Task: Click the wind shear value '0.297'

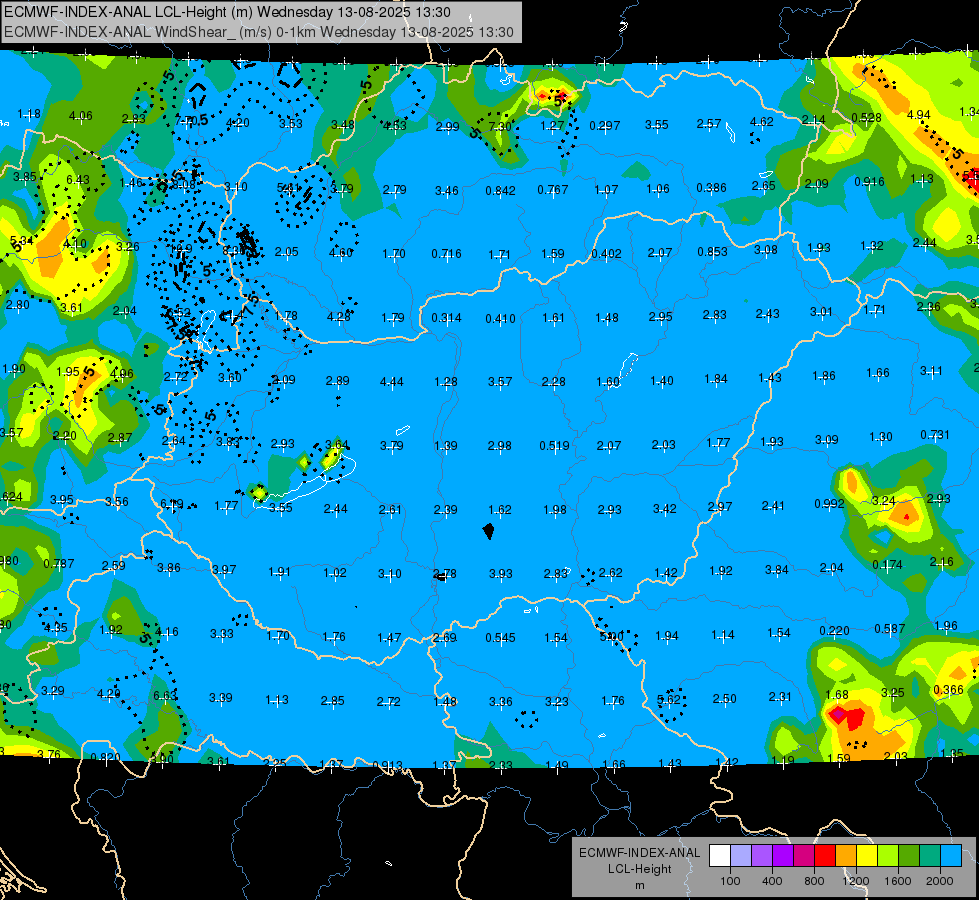Action: (x=605, y=126)
